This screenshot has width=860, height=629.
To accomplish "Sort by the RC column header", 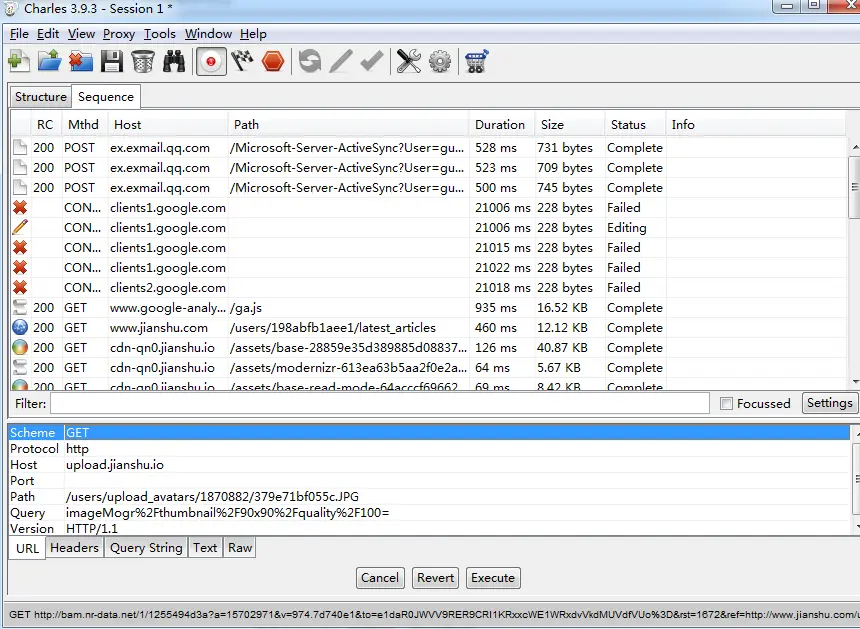I will pyautogui.click(x=45, y=125).
